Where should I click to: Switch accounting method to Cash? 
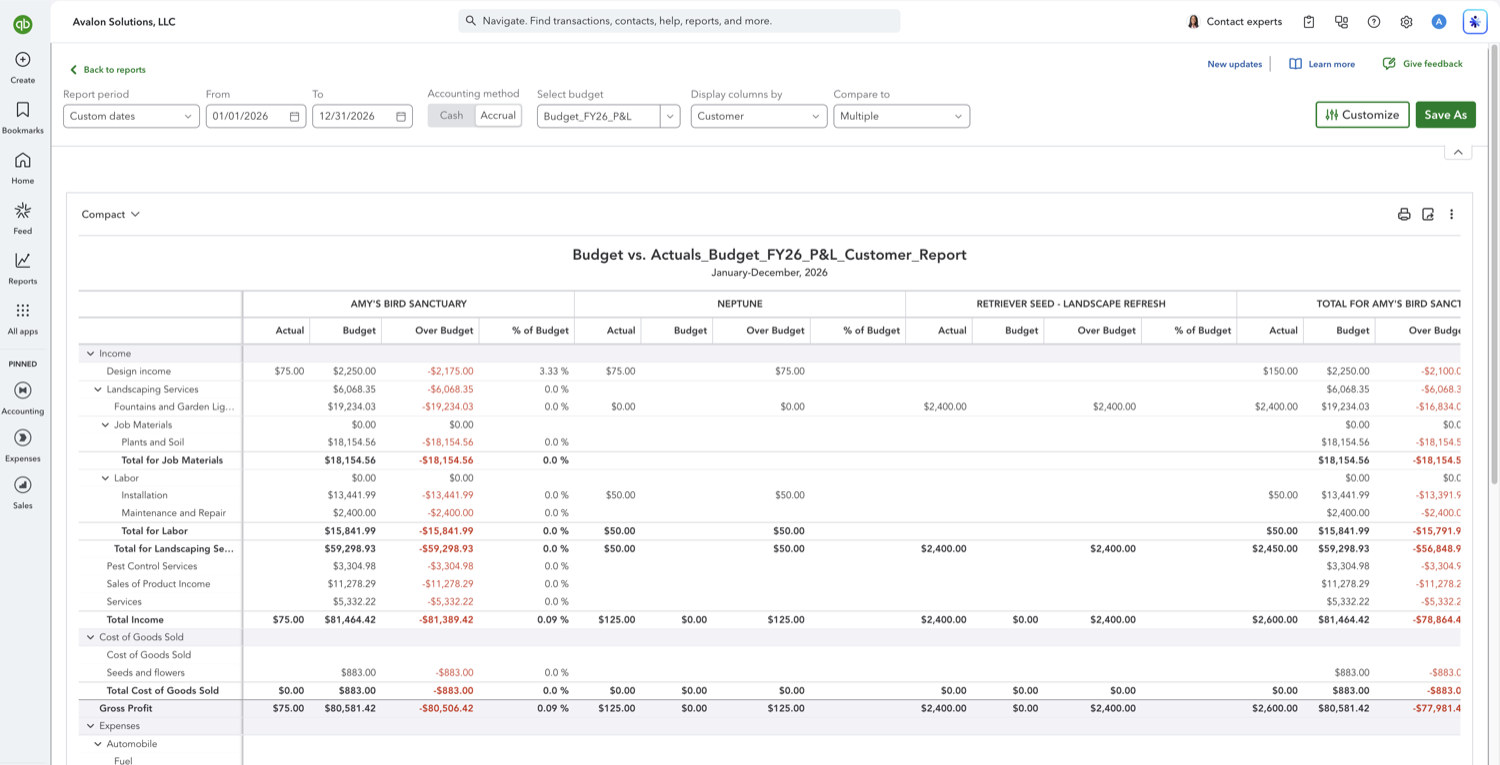click(x=452, y=115)
